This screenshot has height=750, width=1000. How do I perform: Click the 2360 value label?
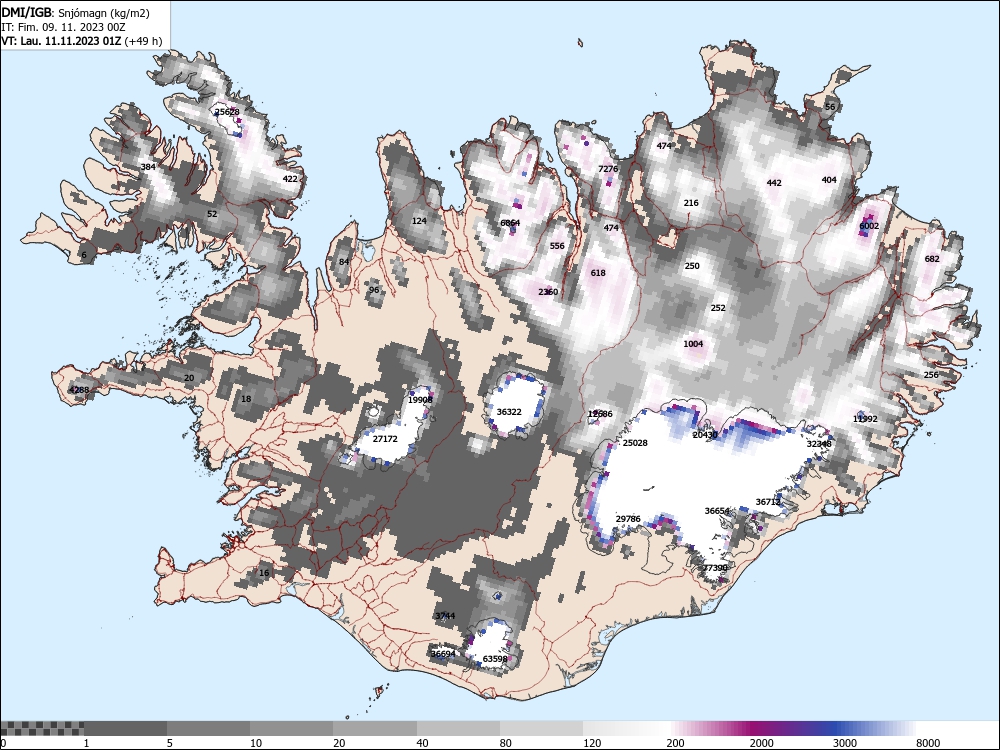pos(548,291)
